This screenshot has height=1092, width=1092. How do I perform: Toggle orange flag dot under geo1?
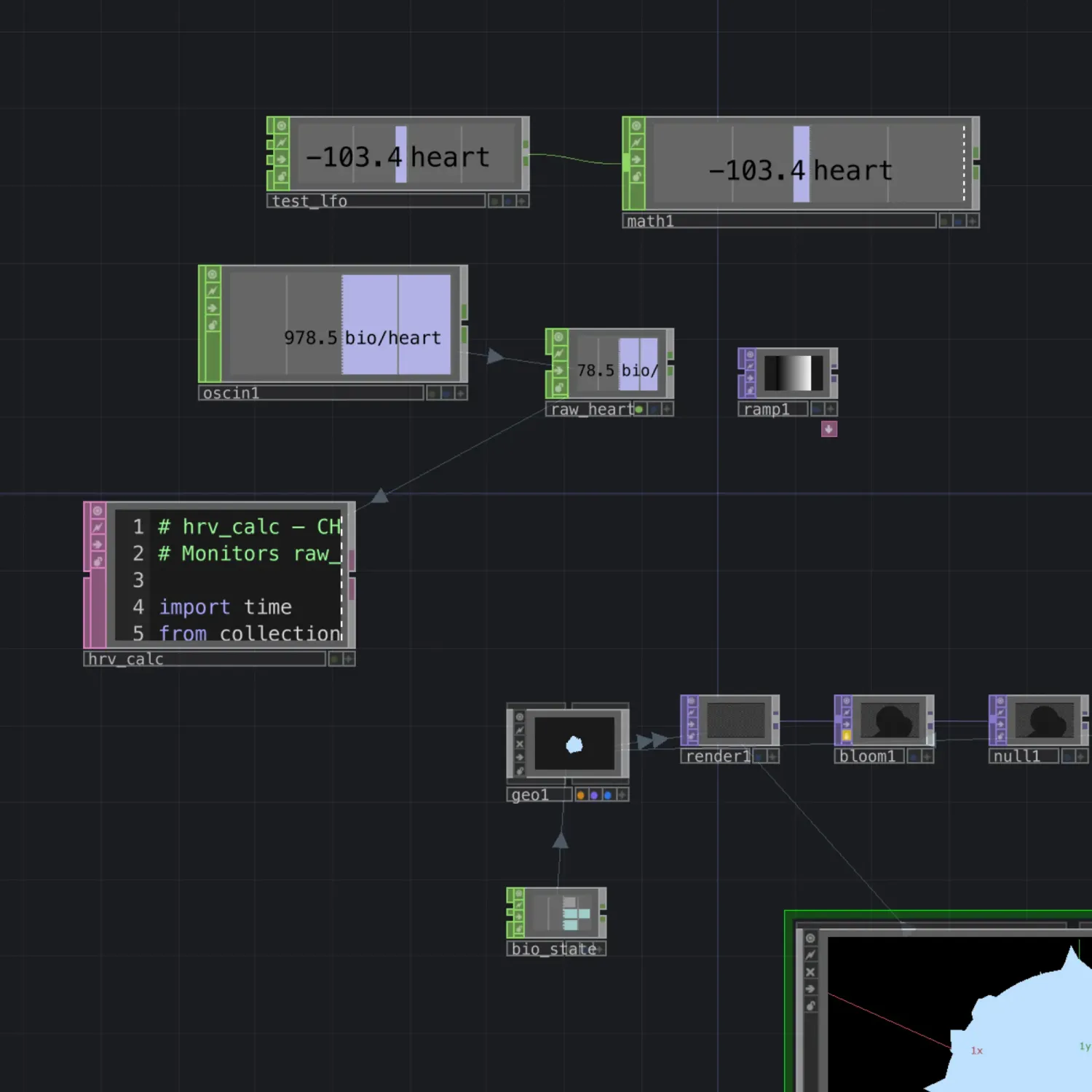(580, 795)
